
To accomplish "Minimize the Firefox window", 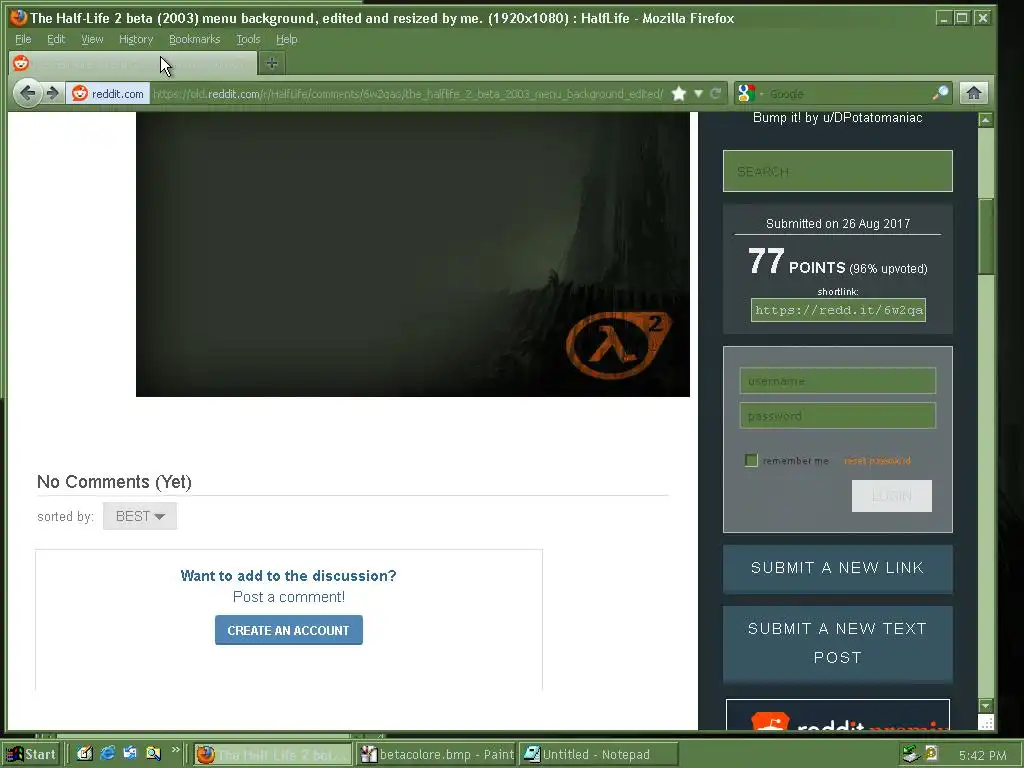I will pyautogui.click(x=944, y=18).
